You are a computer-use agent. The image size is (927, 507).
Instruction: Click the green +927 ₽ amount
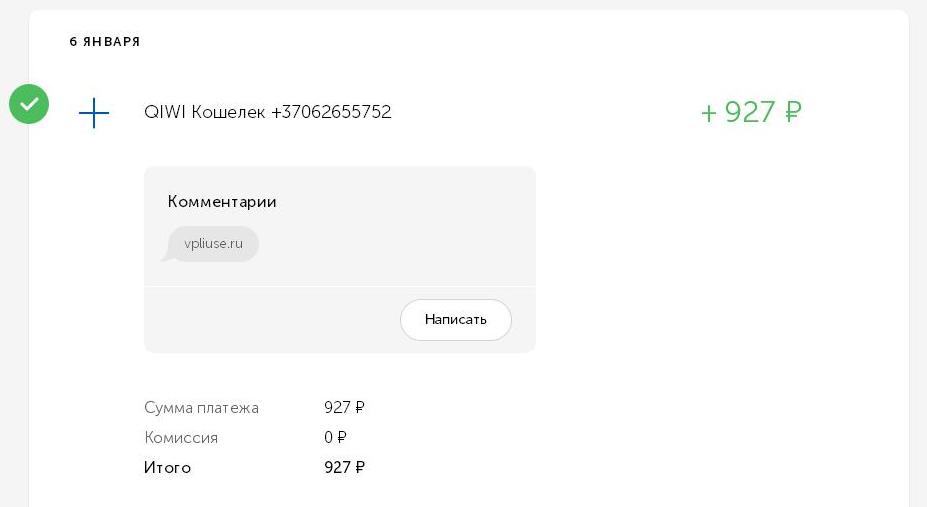[751, 112]
